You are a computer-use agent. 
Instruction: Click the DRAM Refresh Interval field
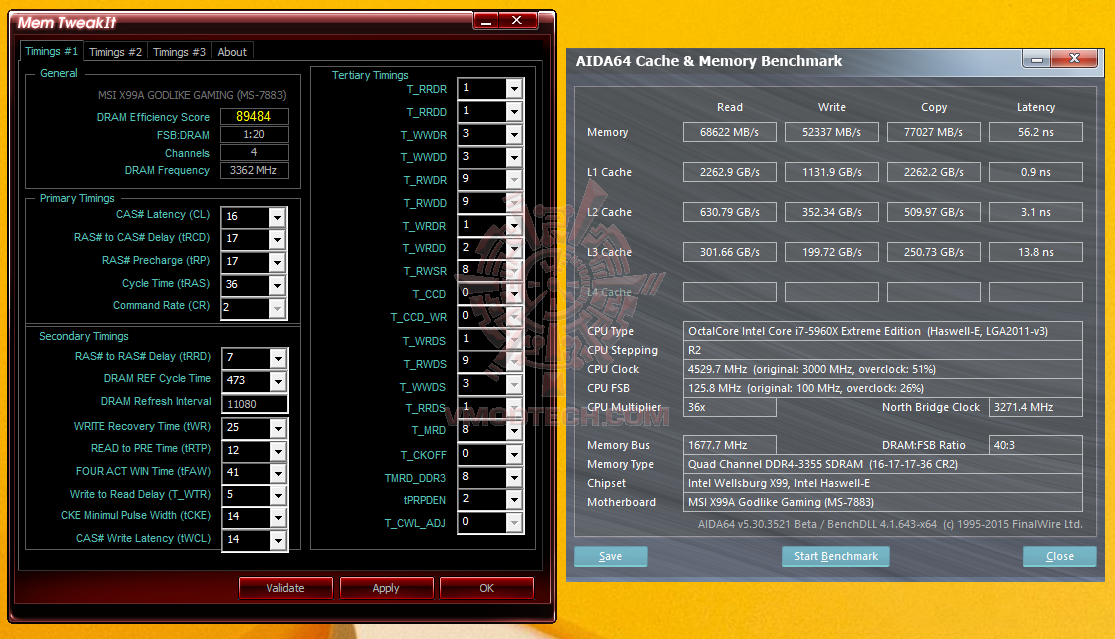tap(255, 404)
